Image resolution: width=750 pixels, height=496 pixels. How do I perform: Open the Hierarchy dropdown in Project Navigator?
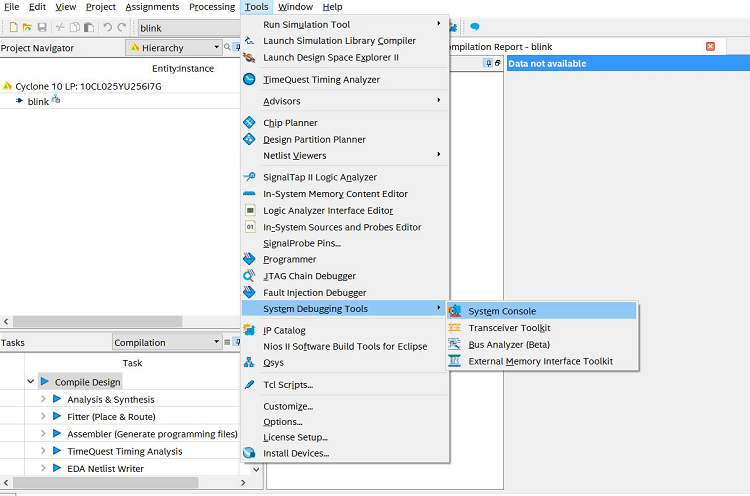click(174, 47)
